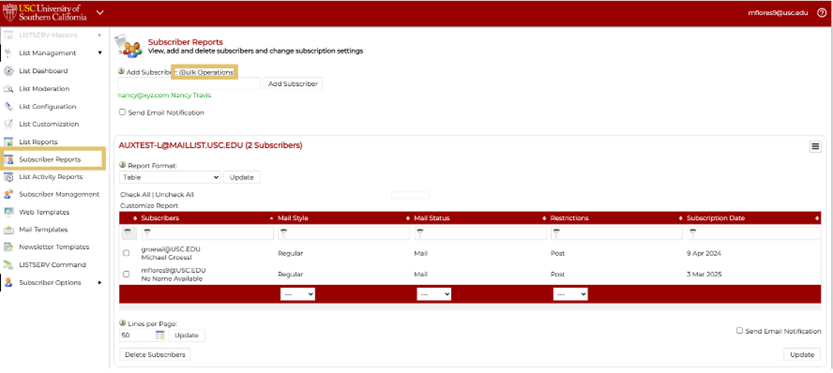
Task: Go to Subscriber Reports in the sidebar
Action: 50,159
